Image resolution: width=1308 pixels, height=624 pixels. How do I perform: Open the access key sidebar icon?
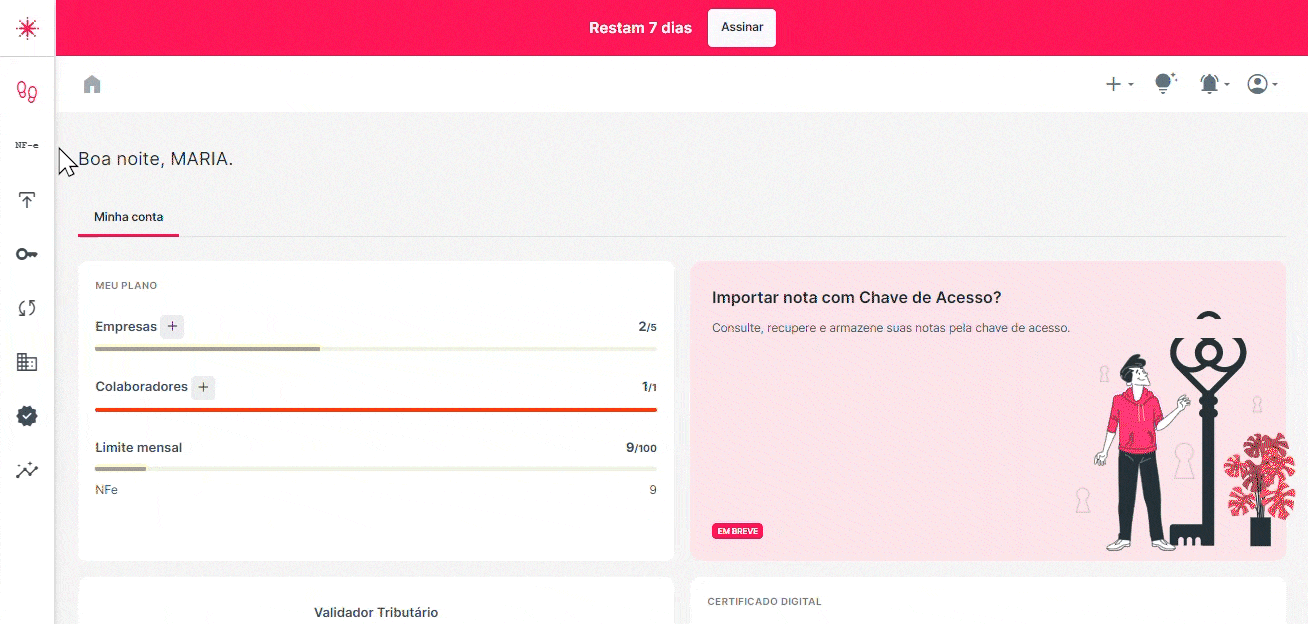[x=27, y=254]
